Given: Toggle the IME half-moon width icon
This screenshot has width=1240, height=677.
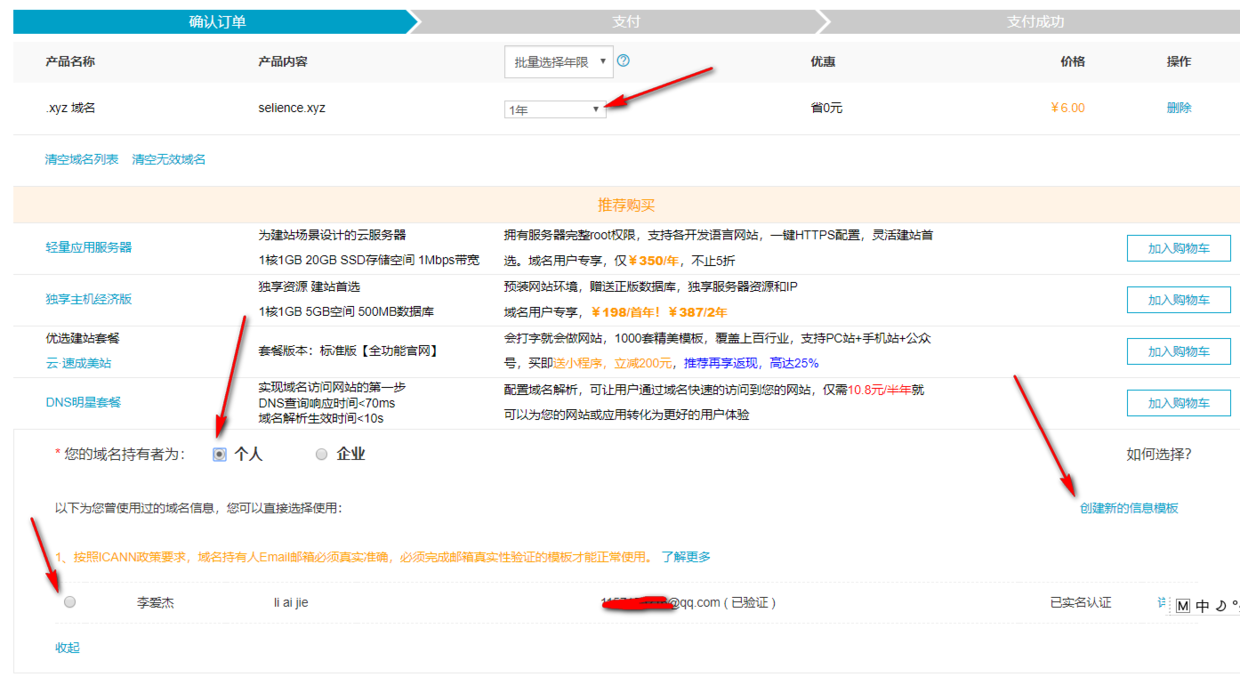Looking at the screenshot, I should 1221,606.
